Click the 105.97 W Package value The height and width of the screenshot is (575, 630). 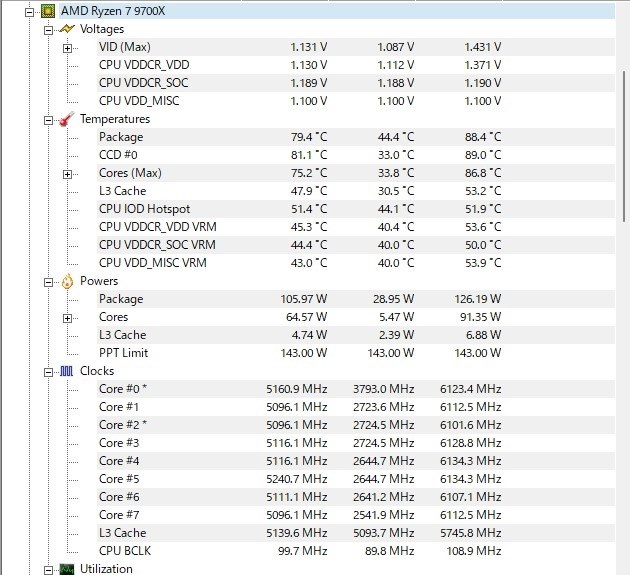pos(303,299)
